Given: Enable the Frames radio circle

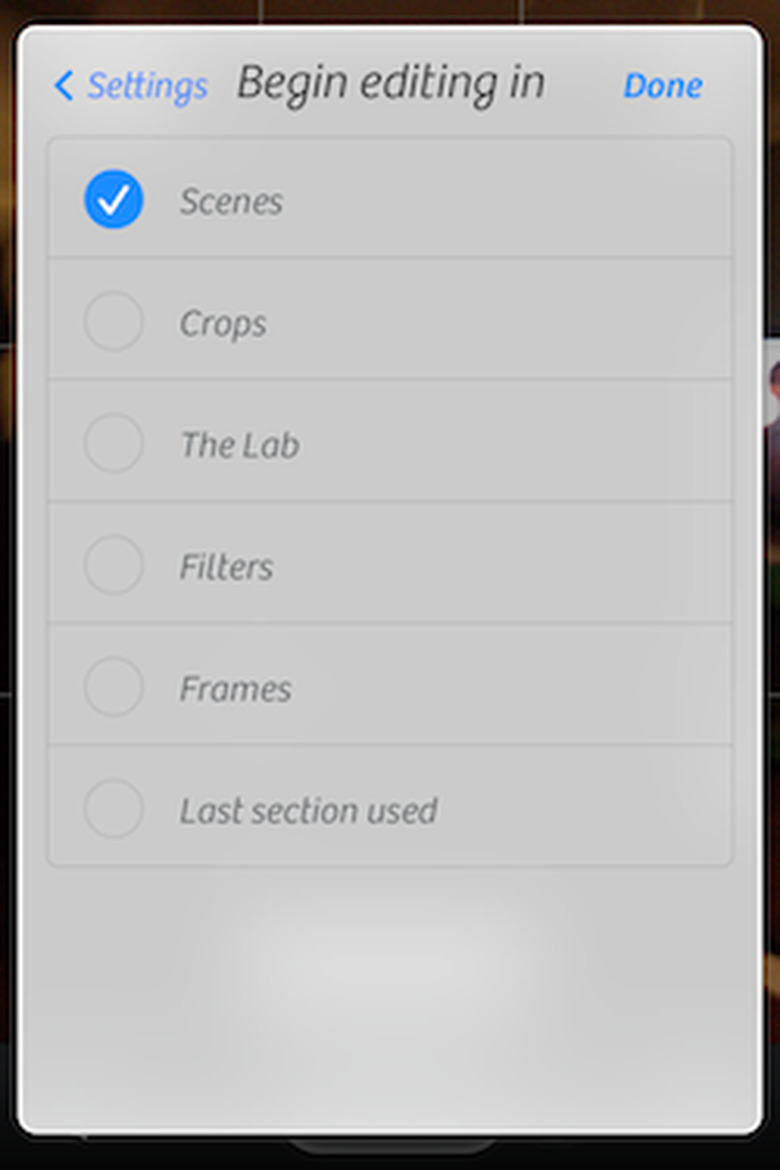Looking at the screenshot, I should (113, 688).
